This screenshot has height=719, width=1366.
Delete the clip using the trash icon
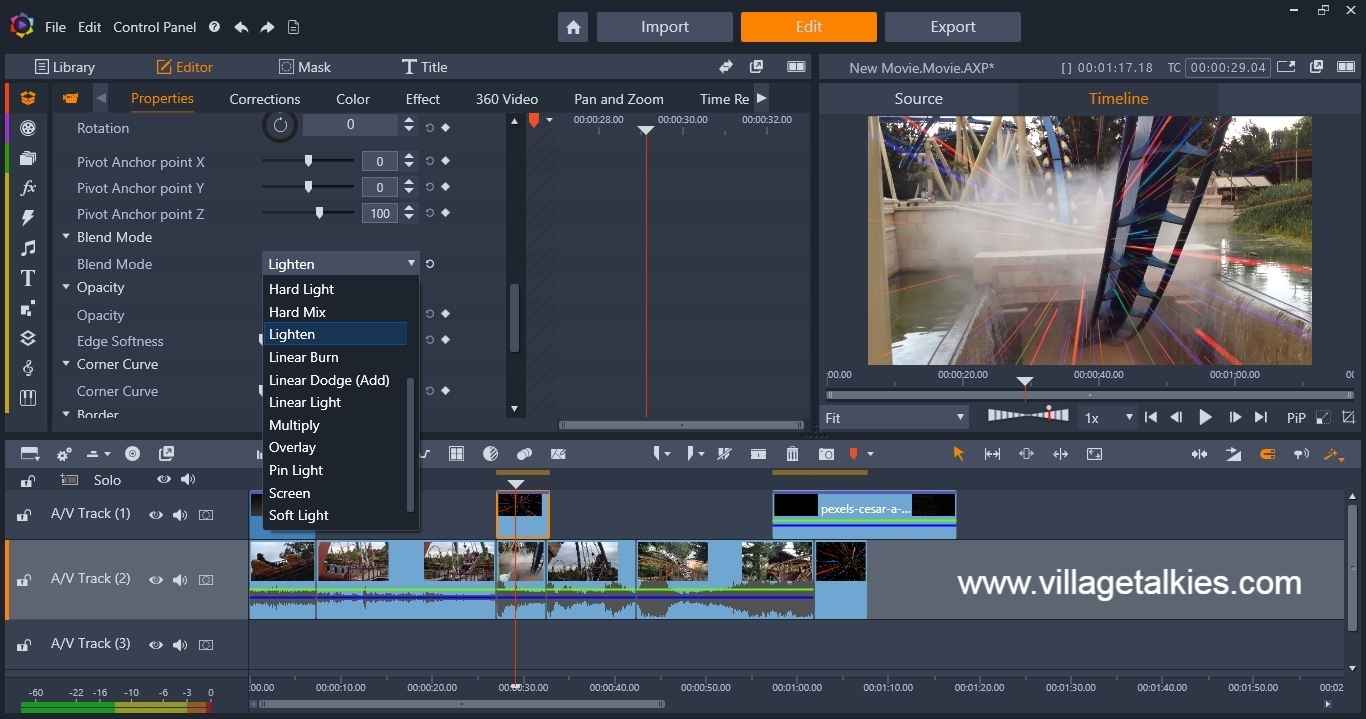coord(792,454)
